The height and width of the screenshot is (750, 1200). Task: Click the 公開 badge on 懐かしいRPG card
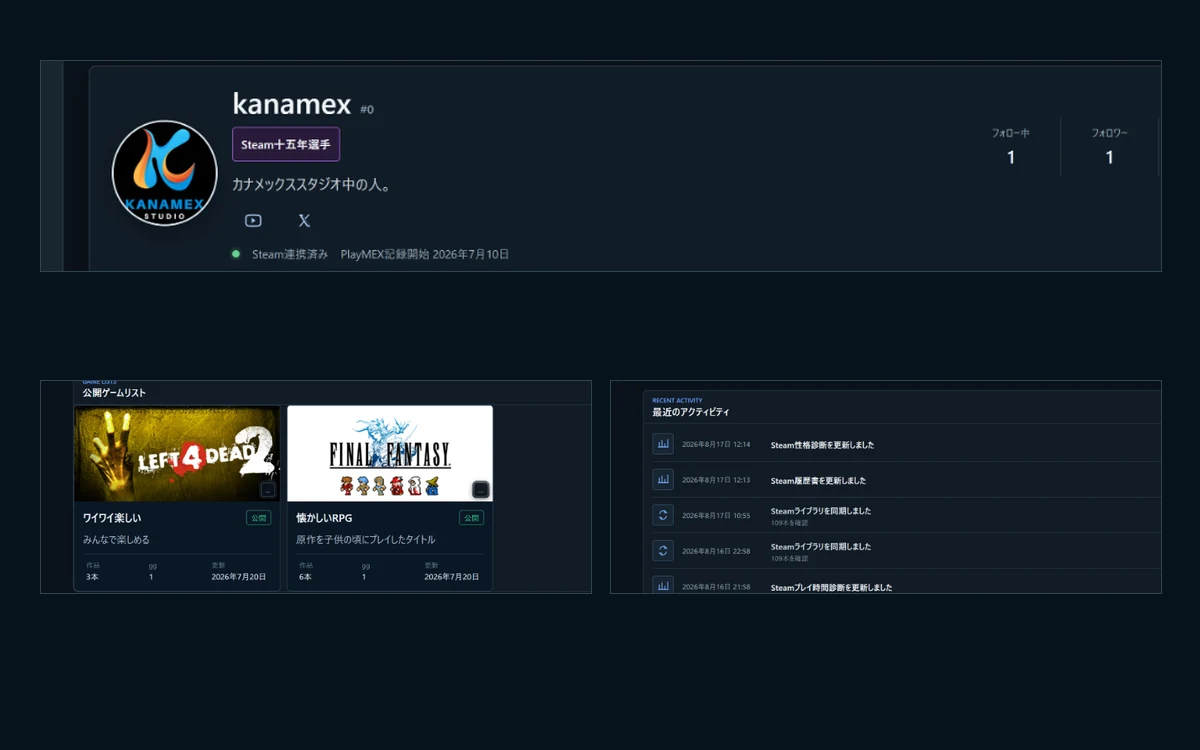coord(472,518)
